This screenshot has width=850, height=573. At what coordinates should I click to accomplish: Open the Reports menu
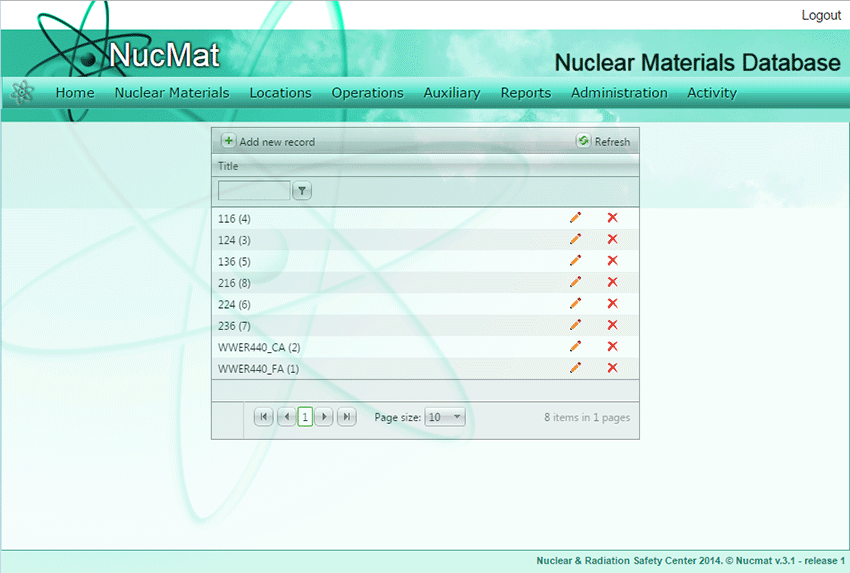point(526,93)
